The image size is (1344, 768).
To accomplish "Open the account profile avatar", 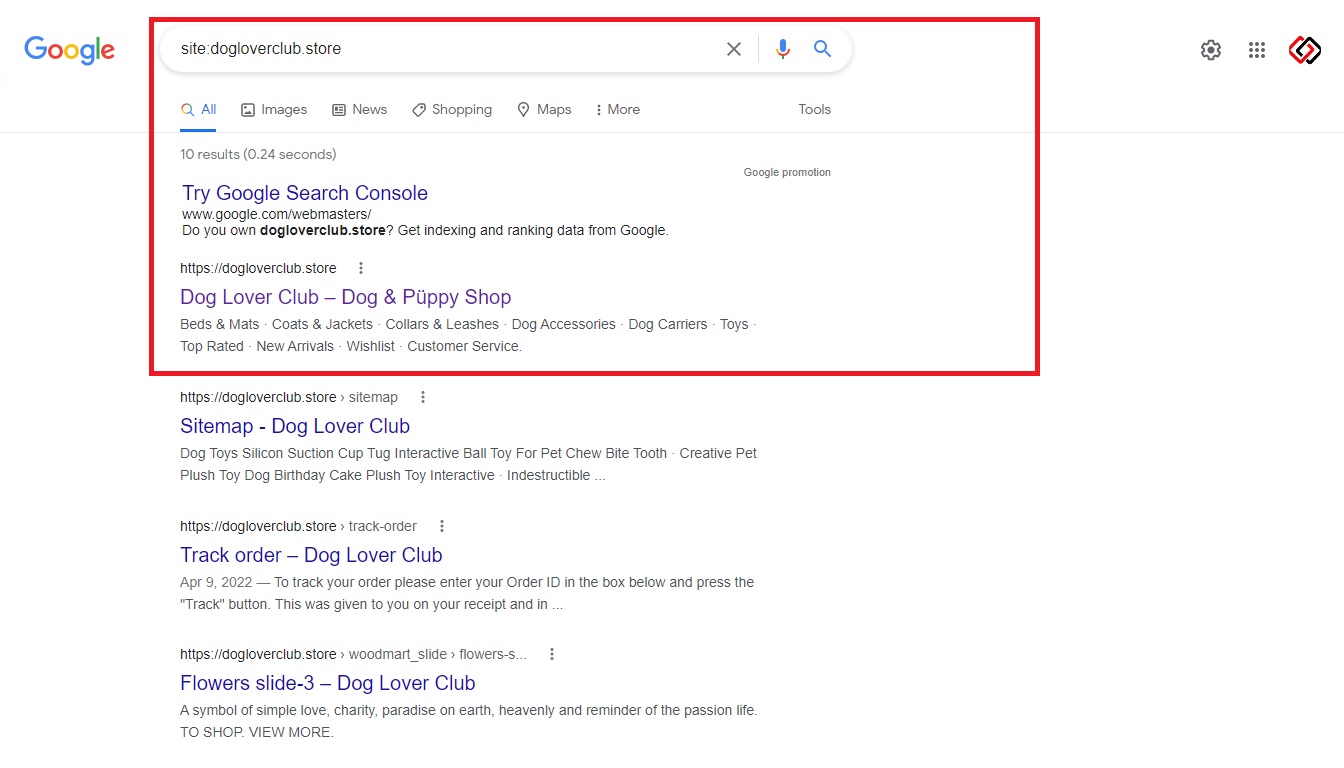I will [x=1305, y=49].
